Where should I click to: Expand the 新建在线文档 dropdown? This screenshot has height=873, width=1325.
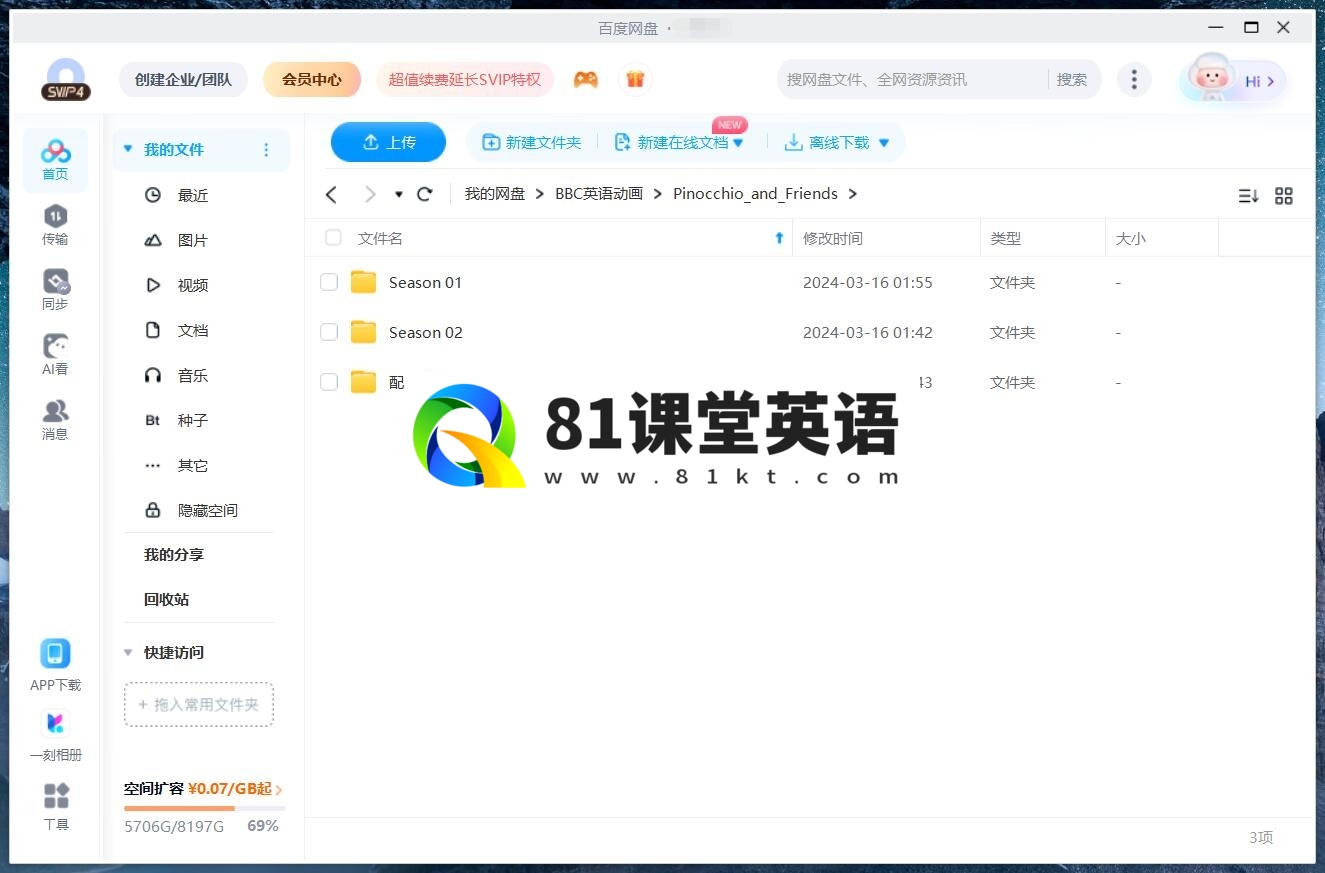(738, 143)
